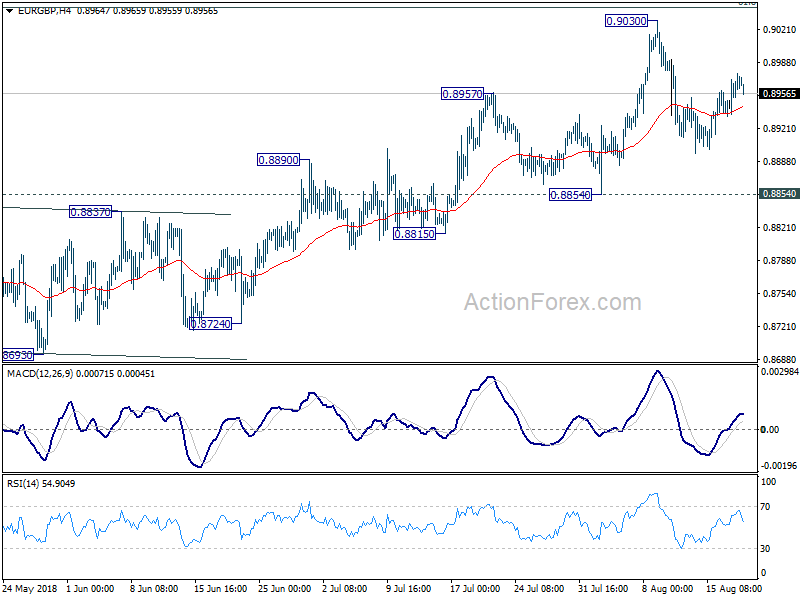800x600 pixels.
Task: Click the 24 Jul 08:00 time label
Action: (x=539, y=589)
